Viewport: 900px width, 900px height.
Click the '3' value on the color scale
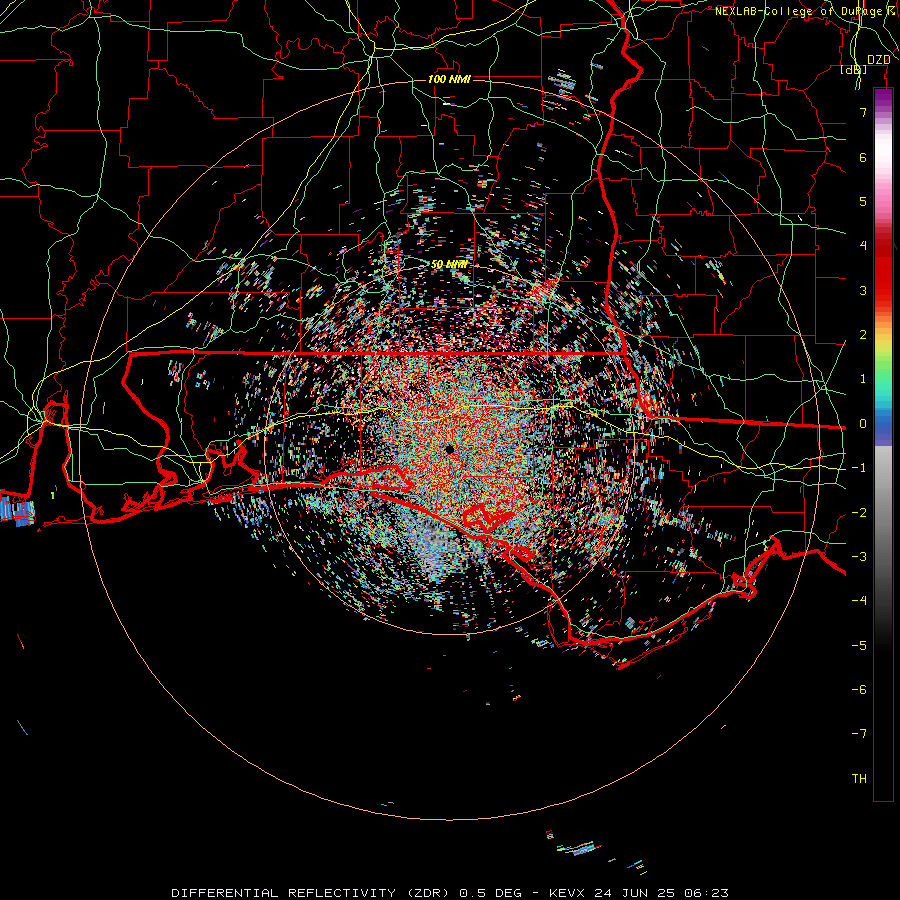click(x=863, y=290)
